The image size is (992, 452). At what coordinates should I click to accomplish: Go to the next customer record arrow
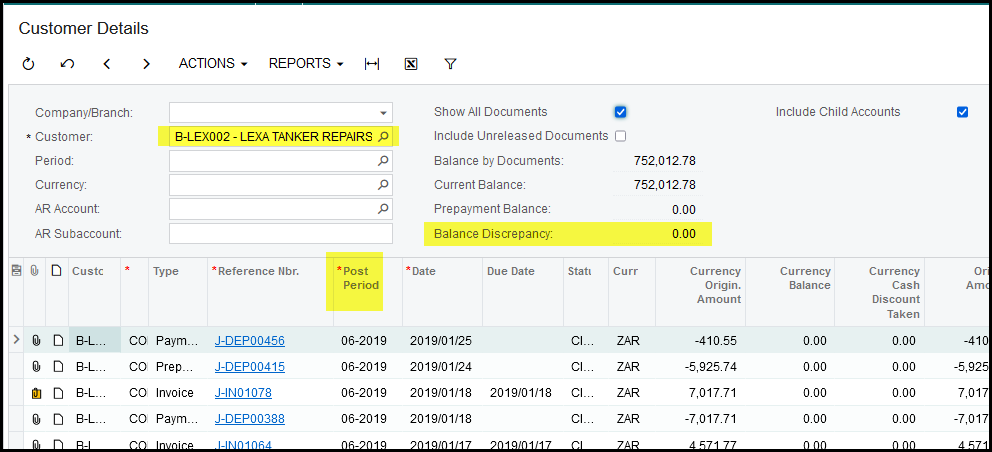(146, 64)
